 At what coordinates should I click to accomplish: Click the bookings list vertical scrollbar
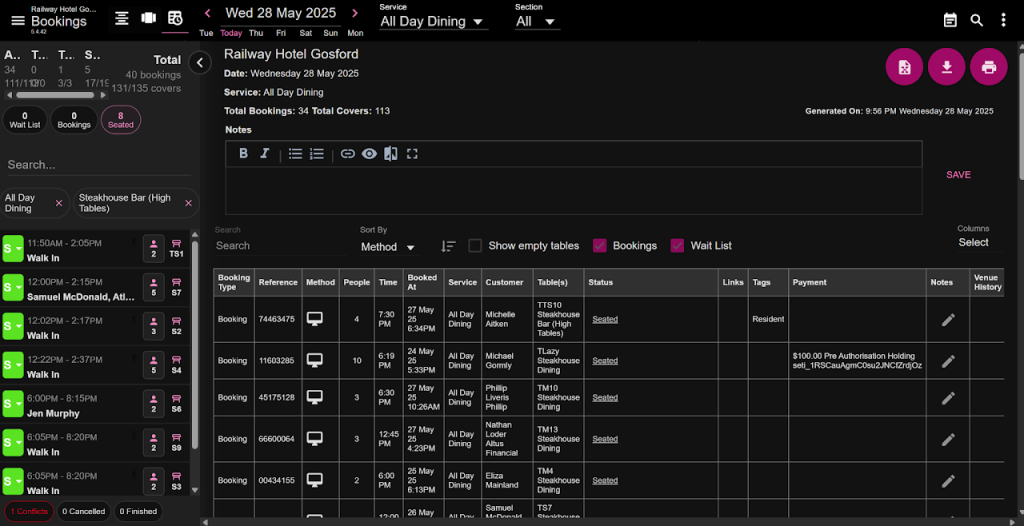click(x=195, y=346)
